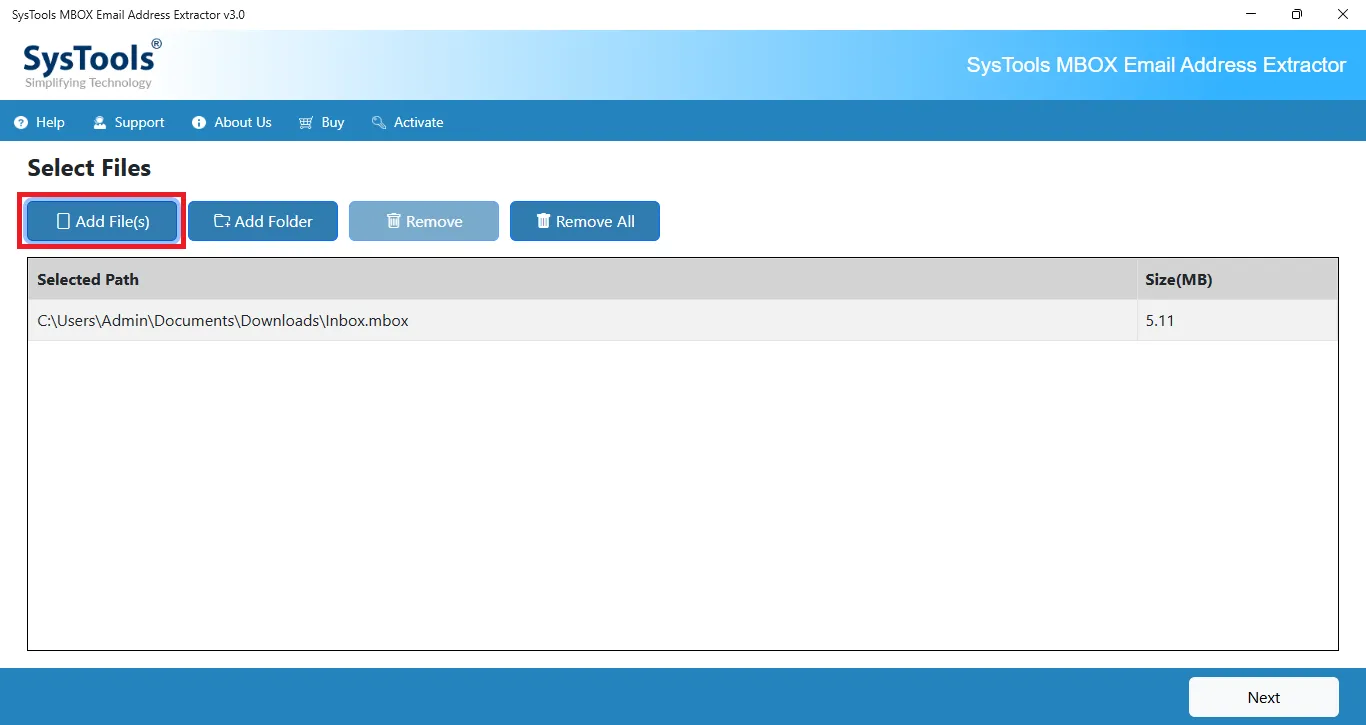Click the disabled Remove button
The width and height of the screenshot is (1366, 725).
[x=424, y=221]
